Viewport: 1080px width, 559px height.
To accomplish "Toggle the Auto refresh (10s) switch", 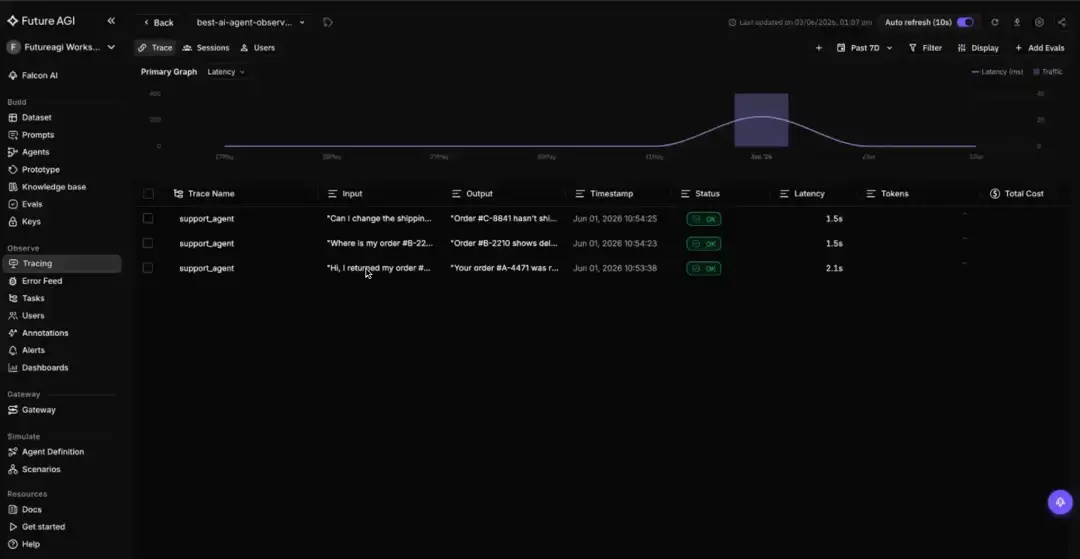I will 965,22.
